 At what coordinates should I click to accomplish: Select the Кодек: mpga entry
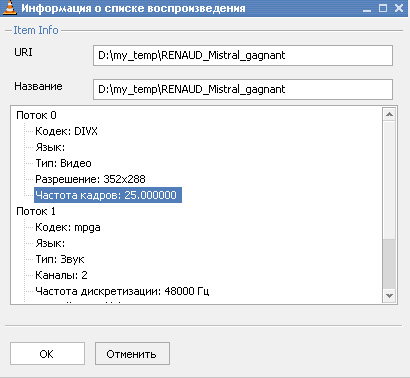(x=68, y=227)
